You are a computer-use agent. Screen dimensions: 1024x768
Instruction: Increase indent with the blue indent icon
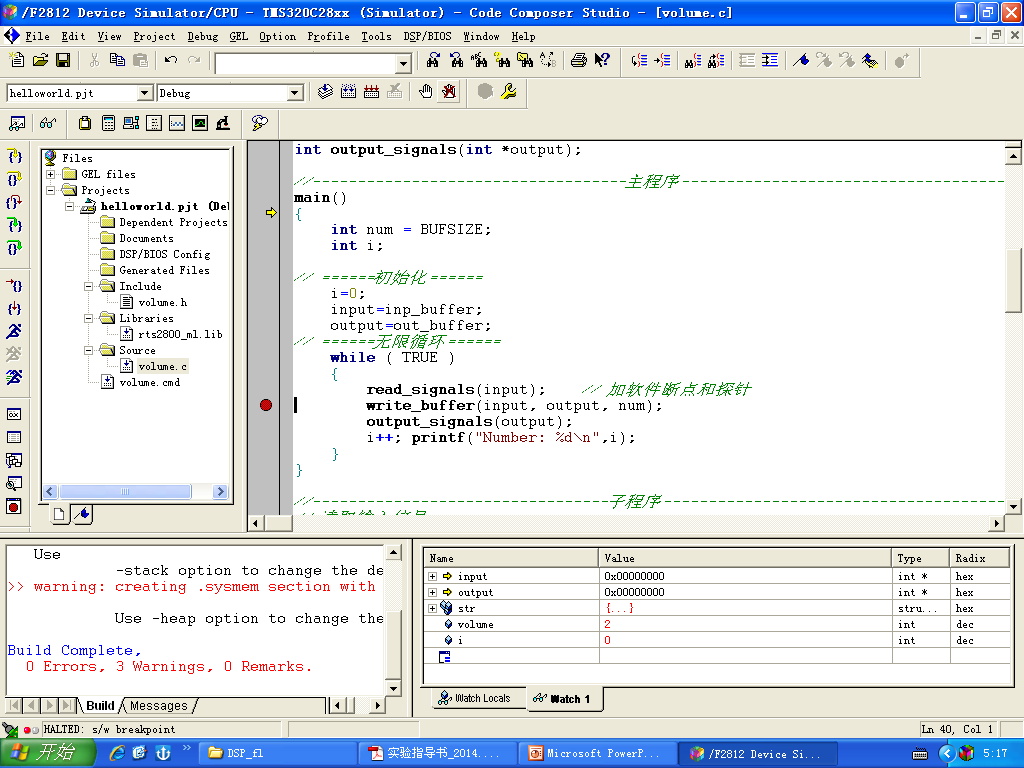[771, 61]
